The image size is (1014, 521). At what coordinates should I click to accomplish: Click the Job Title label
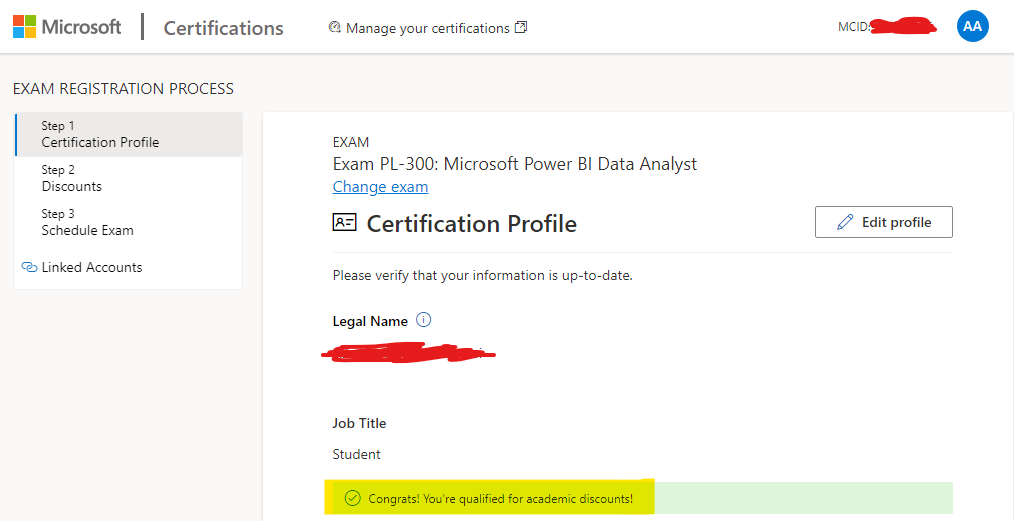point(359,423)
